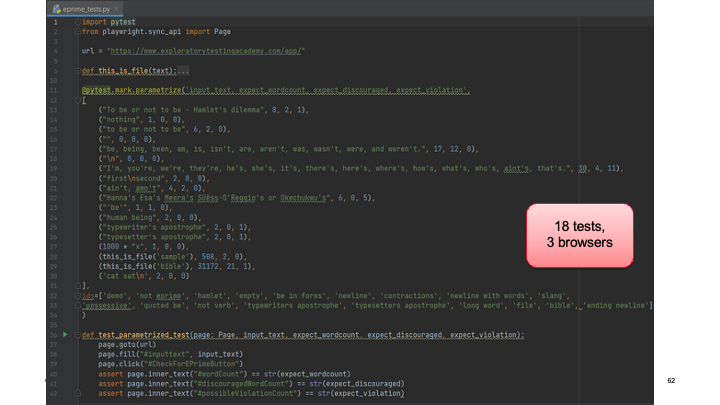The height and width of the screenshot is (405, 720).
Task: Click line number 13 in the gutter
Action: point(54,110)
